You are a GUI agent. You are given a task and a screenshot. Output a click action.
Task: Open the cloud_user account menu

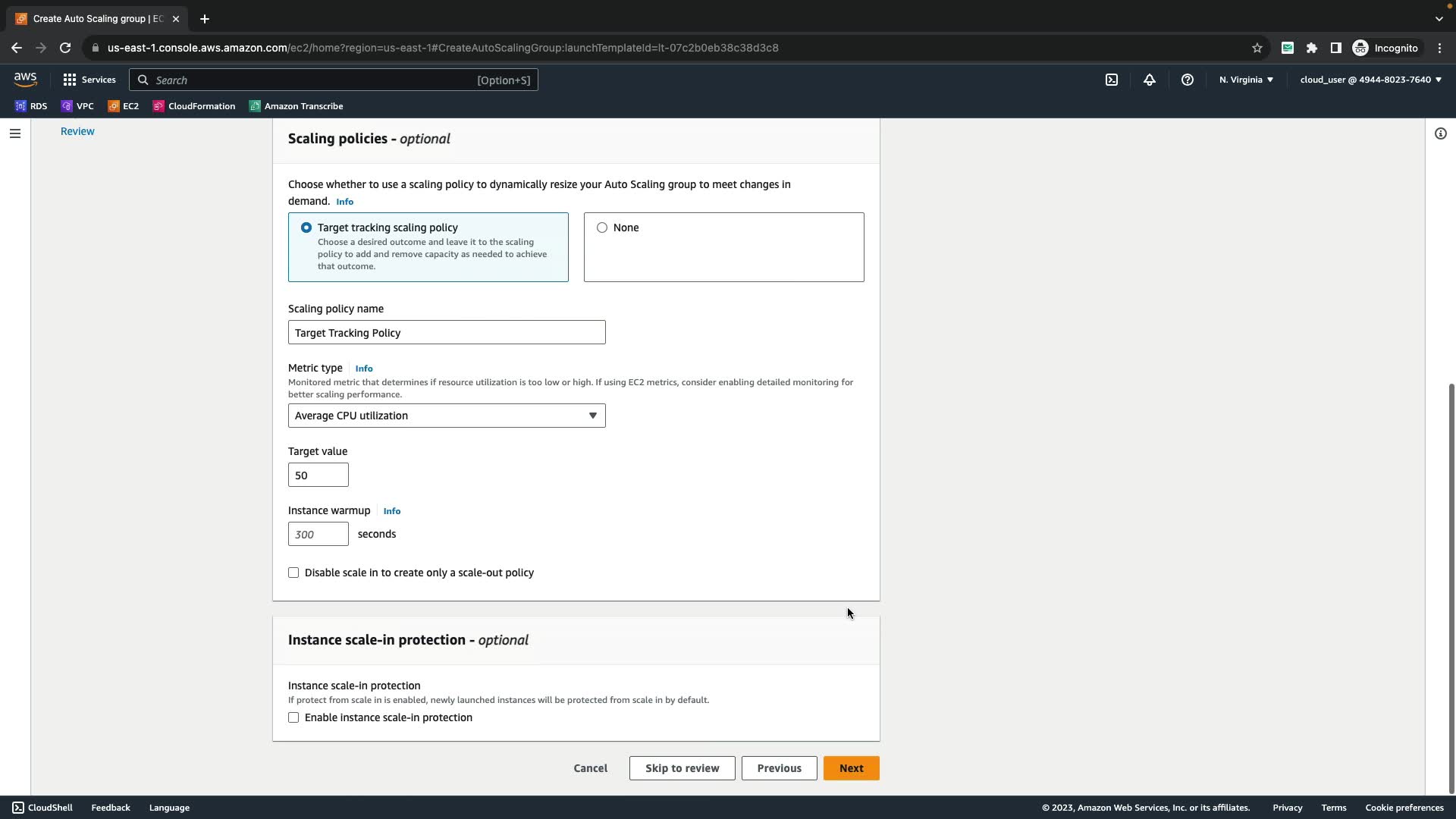(x=1370, y=80)
